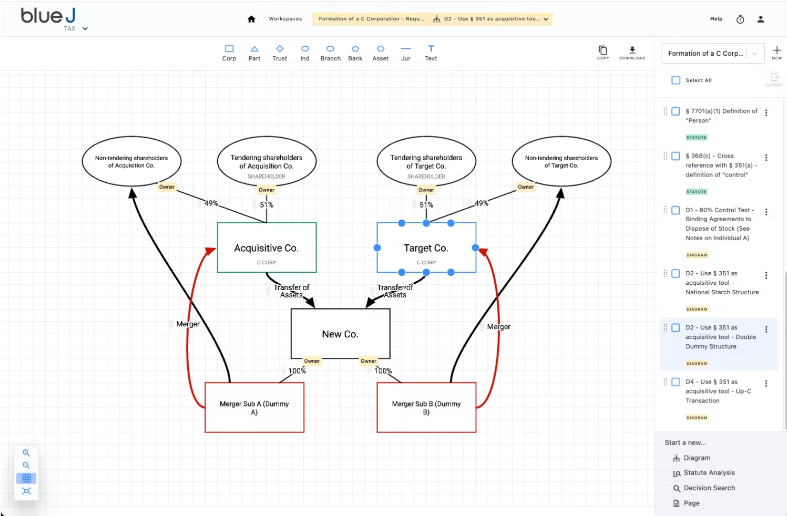Open the user account icon
Viewport: 787px width, 516px height.
click(760, 20)
